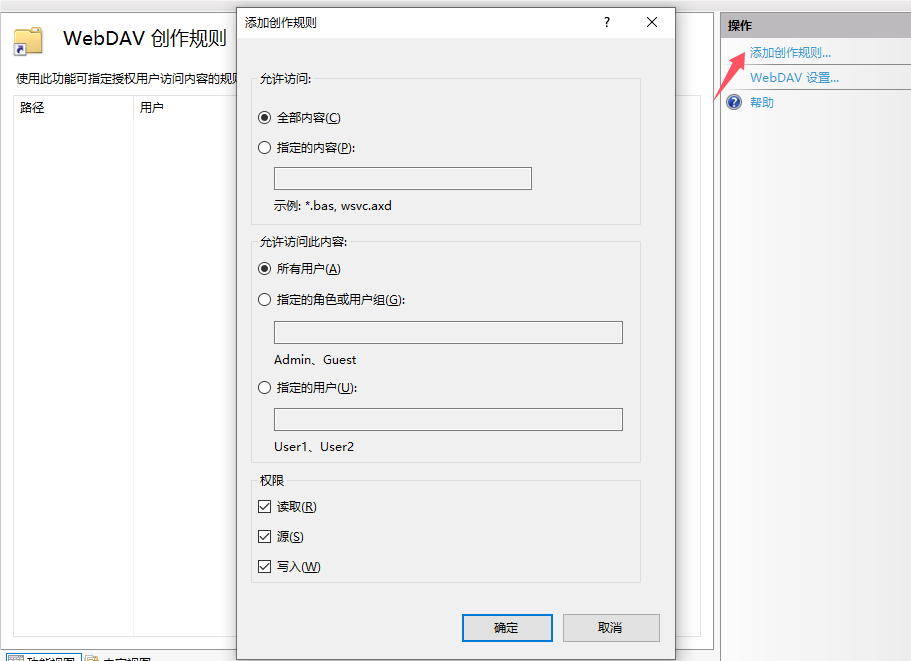The width and height of the screenshot is (911, 661).
Task: Click the 权限 group label
Action: (x=271, y=480)
